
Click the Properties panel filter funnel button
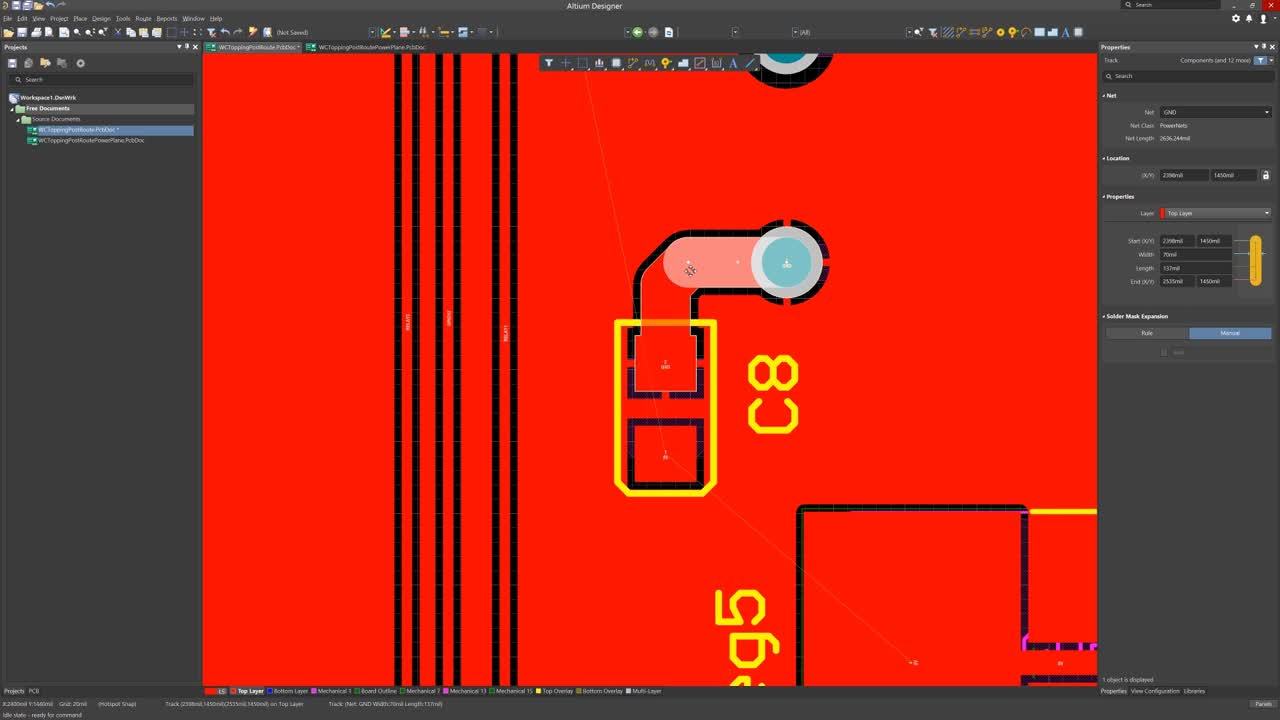pyautogui.click(x=1260, y=60)
